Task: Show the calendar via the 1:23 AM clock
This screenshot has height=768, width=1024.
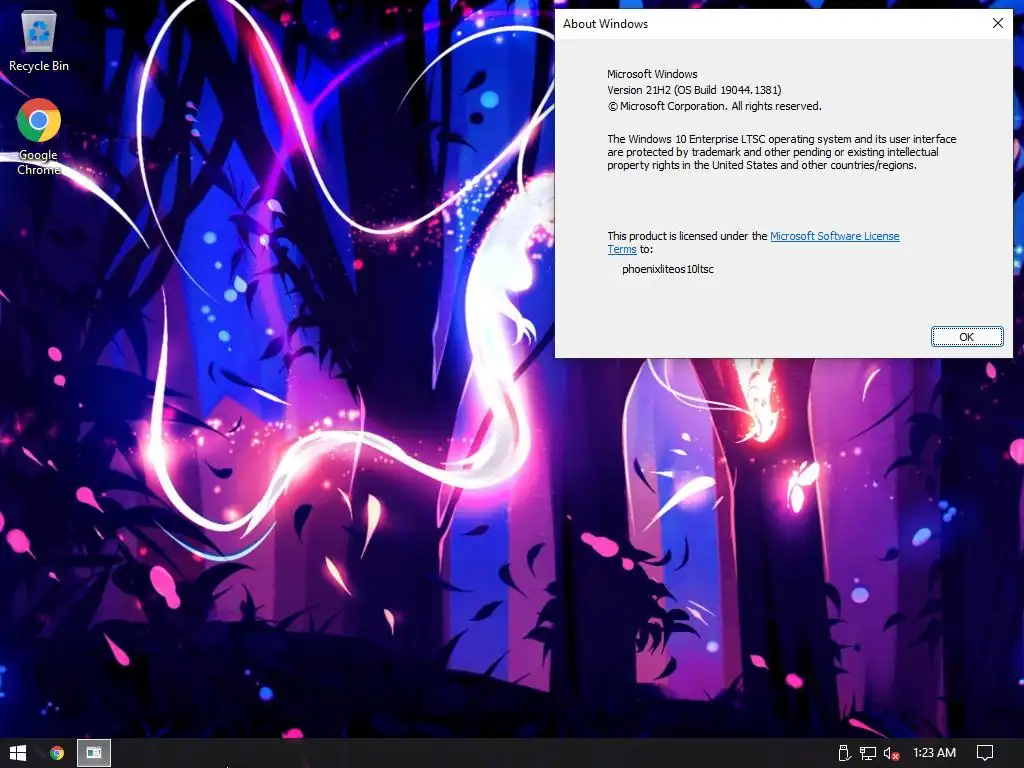Action: click(x=935, y=753)
